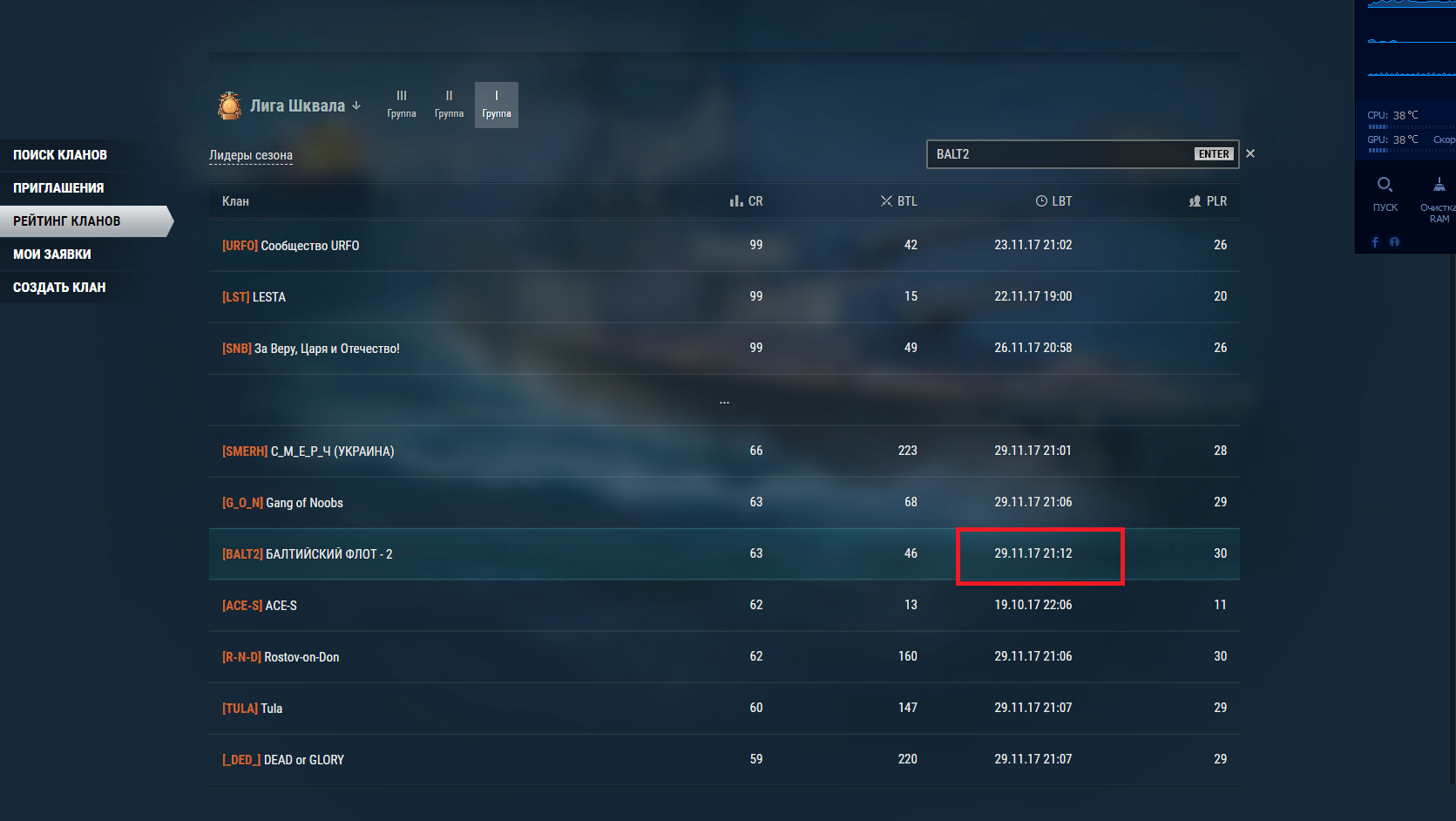Switch to Group III tab
Viewport: 1456px width, 821px height.
pos(402,105)
